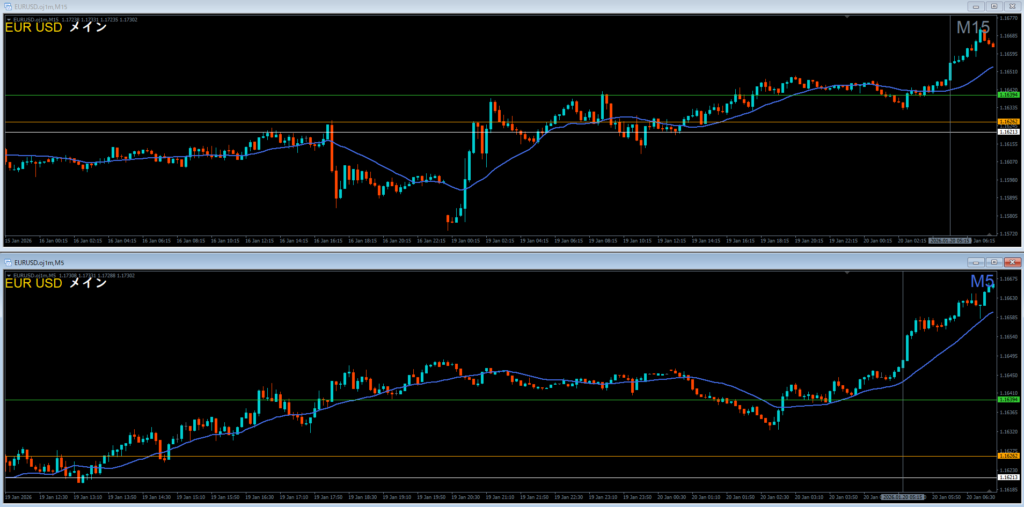Expand the one-click trading arrow in M5 chart

8,273
